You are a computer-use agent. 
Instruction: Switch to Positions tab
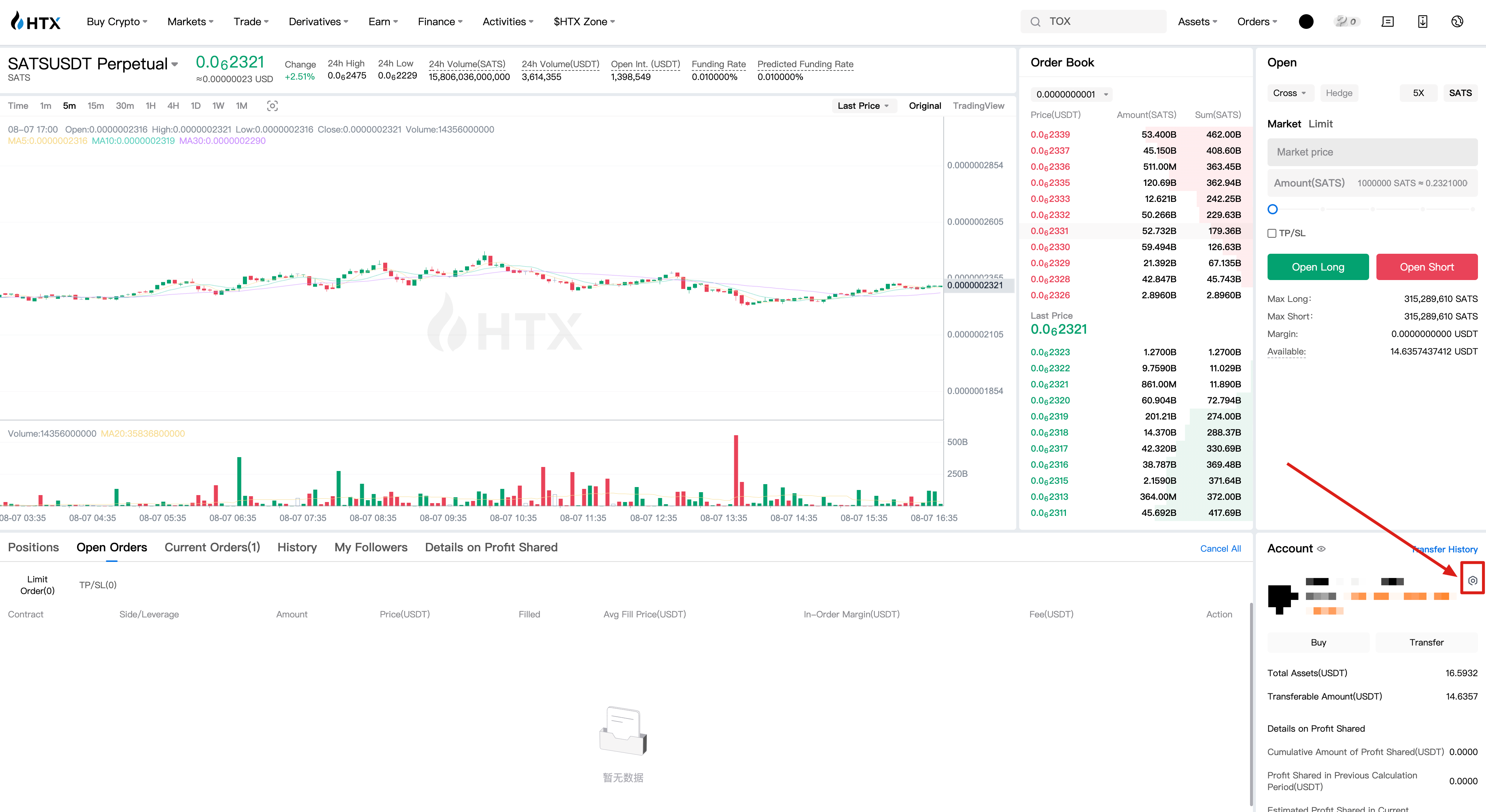[34, 547]
